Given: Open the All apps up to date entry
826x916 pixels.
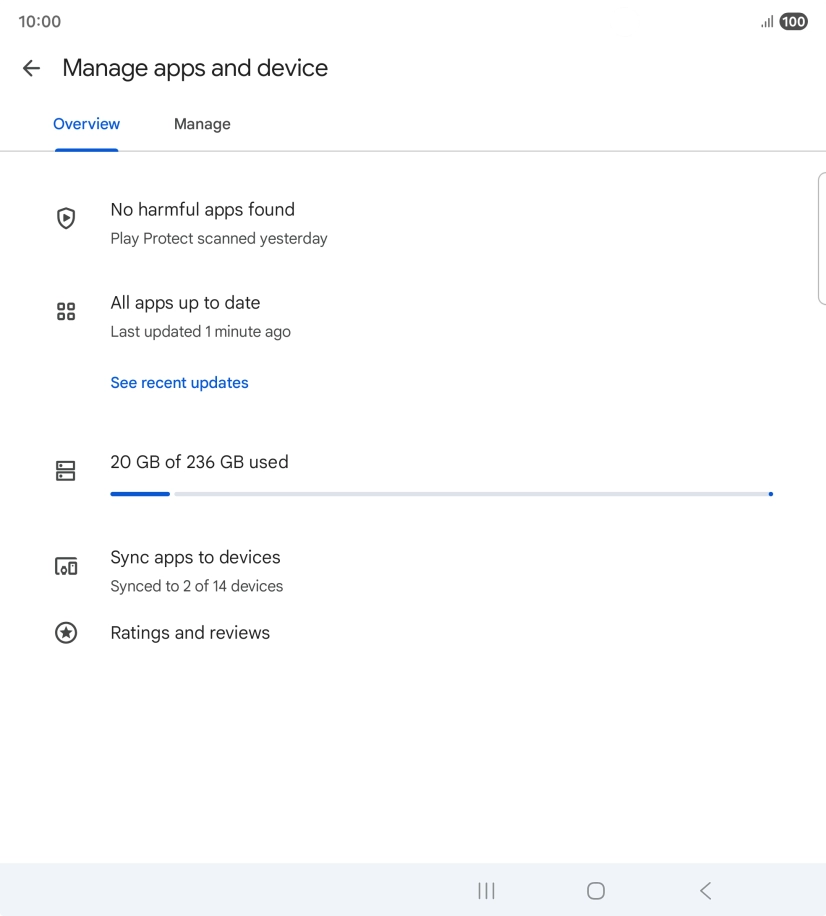Looking at the screenshot, I should tap(185, 303).
